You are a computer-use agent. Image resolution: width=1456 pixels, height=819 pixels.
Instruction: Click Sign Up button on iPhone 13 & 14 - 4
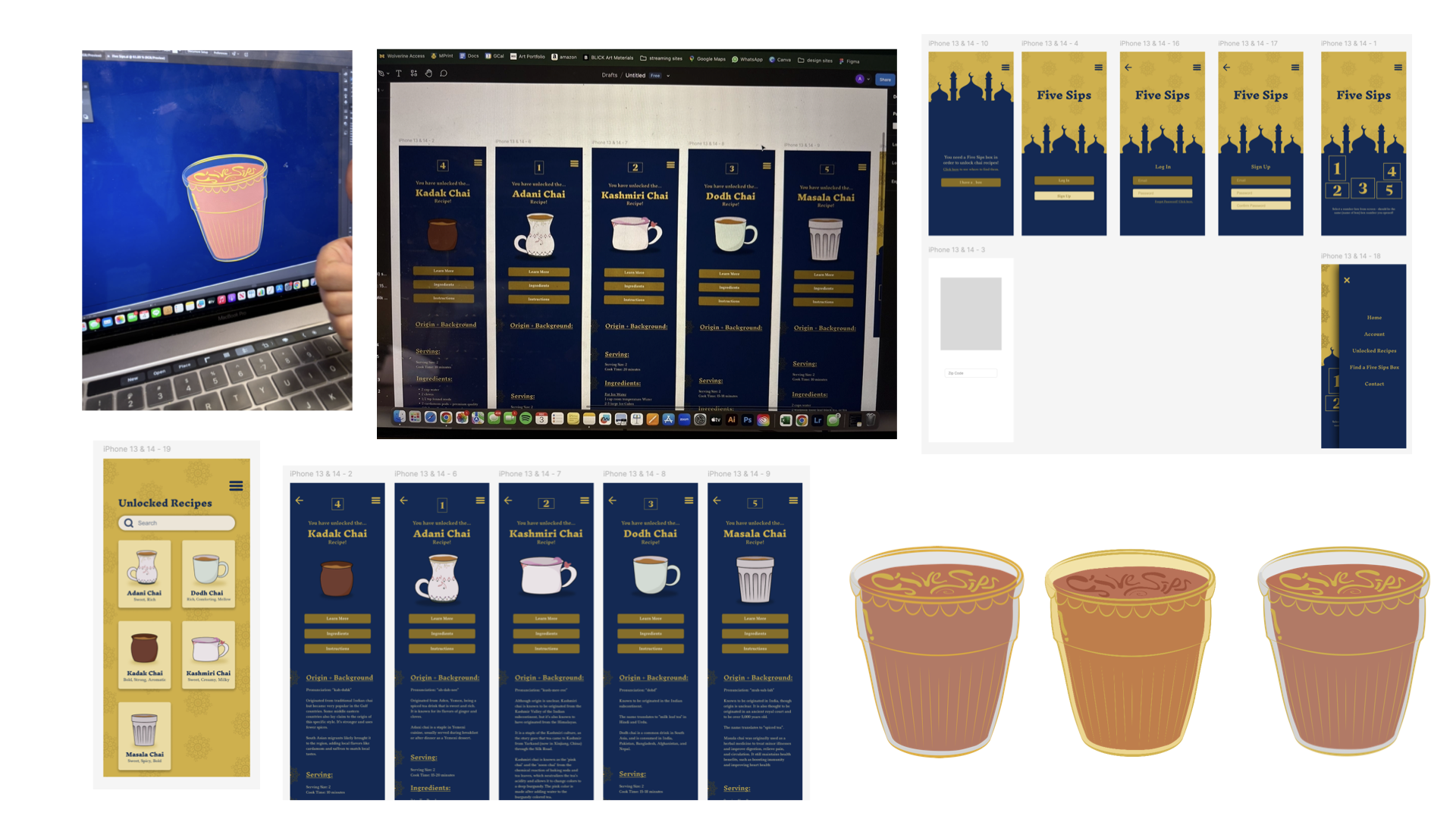tap(1064, 196)
